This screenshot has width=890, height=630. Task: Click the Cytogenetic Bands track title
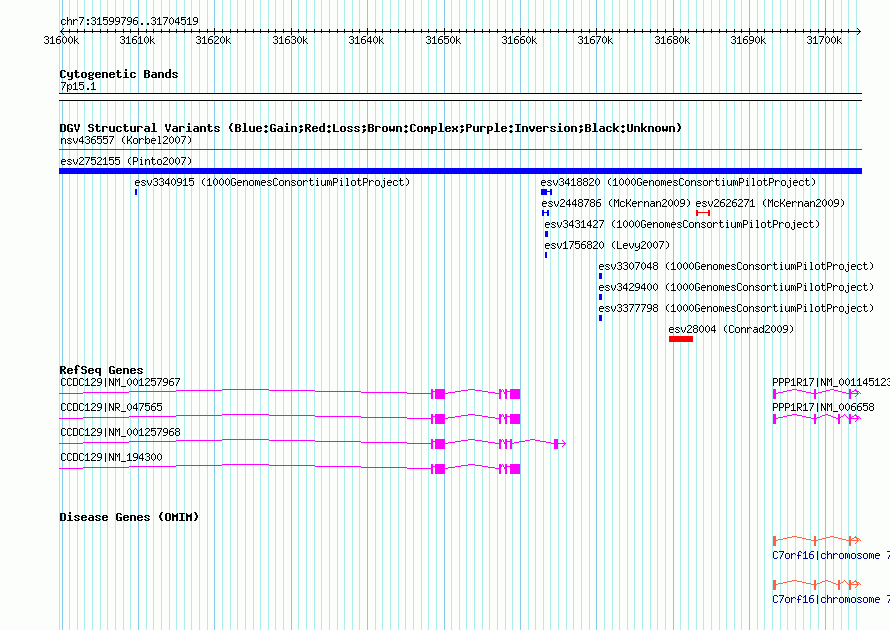(x=119, y=74)
